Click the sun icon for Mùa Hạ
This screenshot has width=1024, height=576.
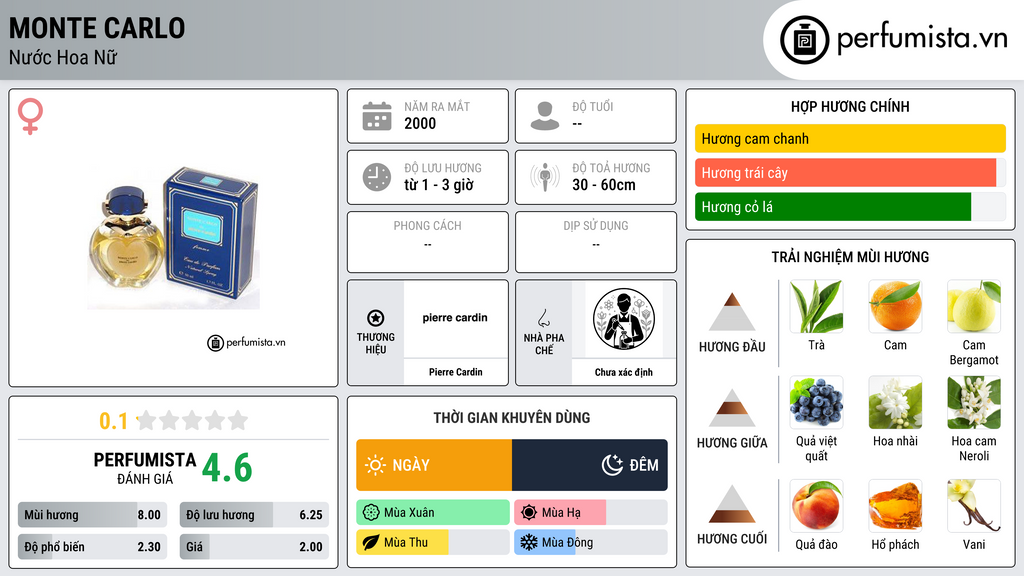coord(529,513)
